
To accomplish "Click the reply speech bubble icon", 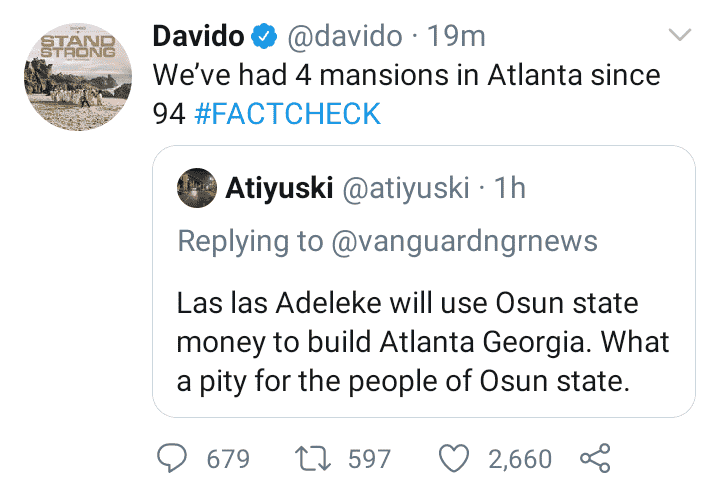I will point(175,458).
